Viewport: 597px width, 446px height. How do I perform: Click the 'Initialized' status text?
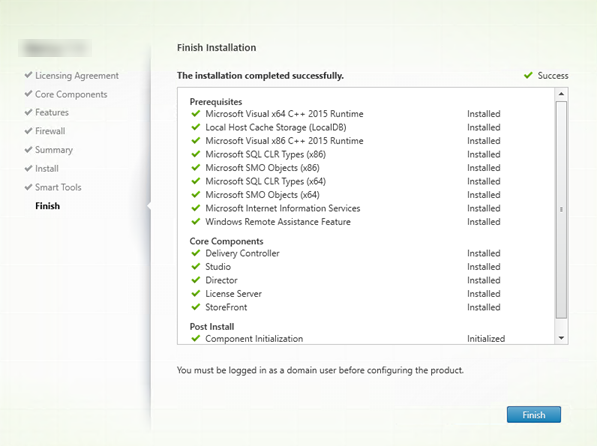[486, 339]
